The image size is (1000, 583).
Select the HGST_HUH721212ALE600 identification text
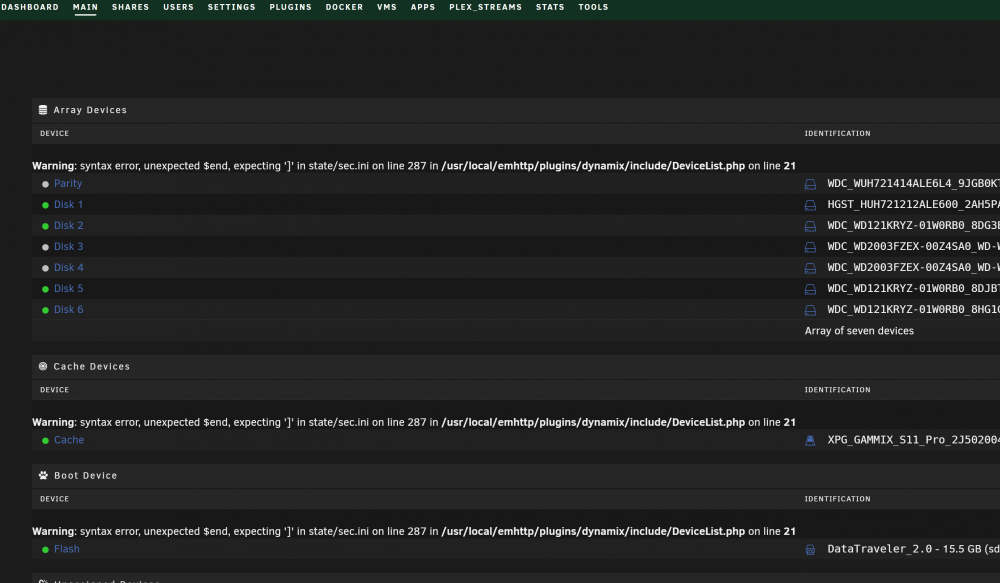913,204
